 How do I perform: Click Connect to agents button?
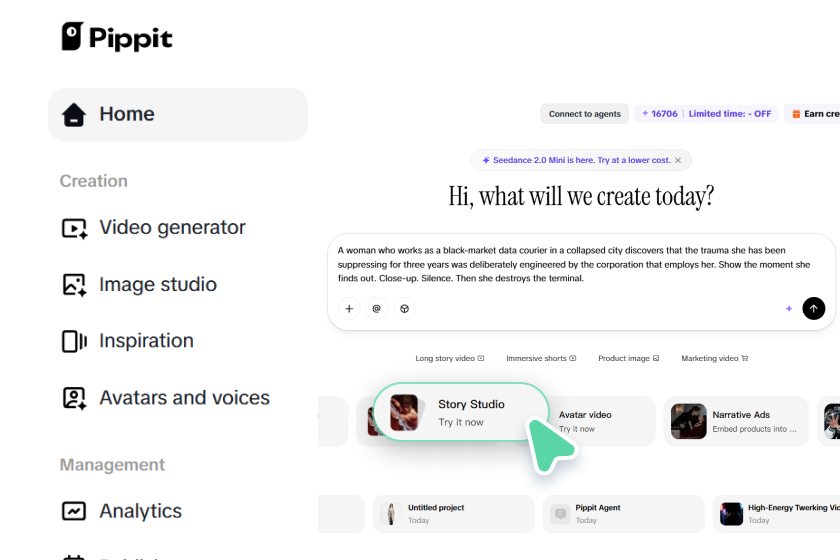click(x=584, y=114)
